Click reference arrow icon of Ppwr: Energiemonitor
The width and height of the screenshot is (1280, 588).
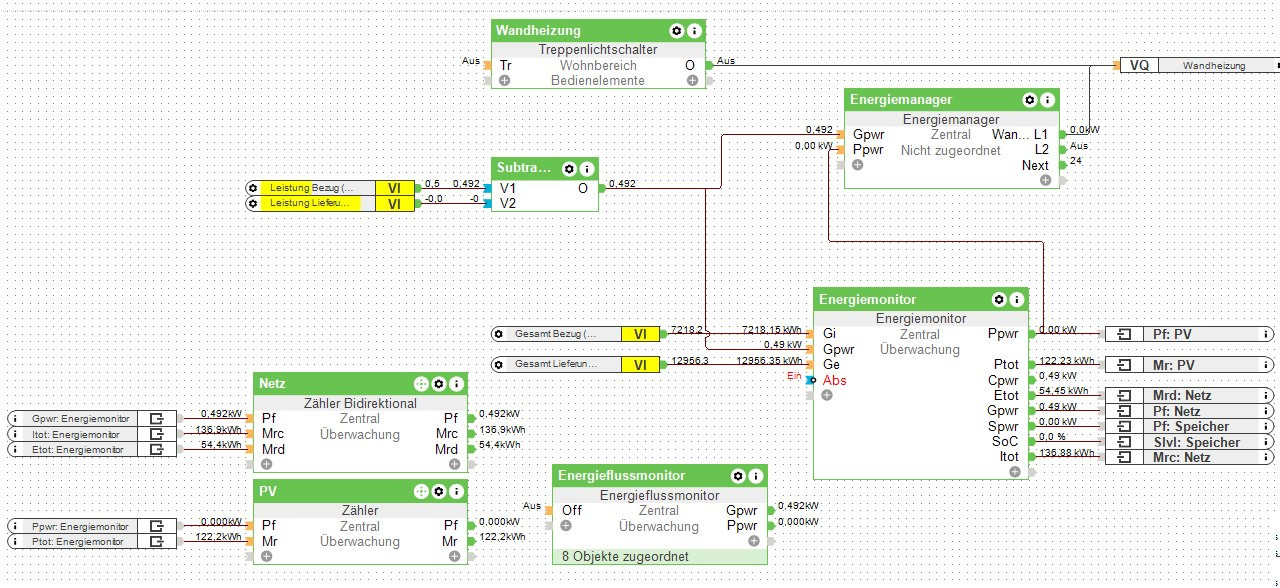157,526
